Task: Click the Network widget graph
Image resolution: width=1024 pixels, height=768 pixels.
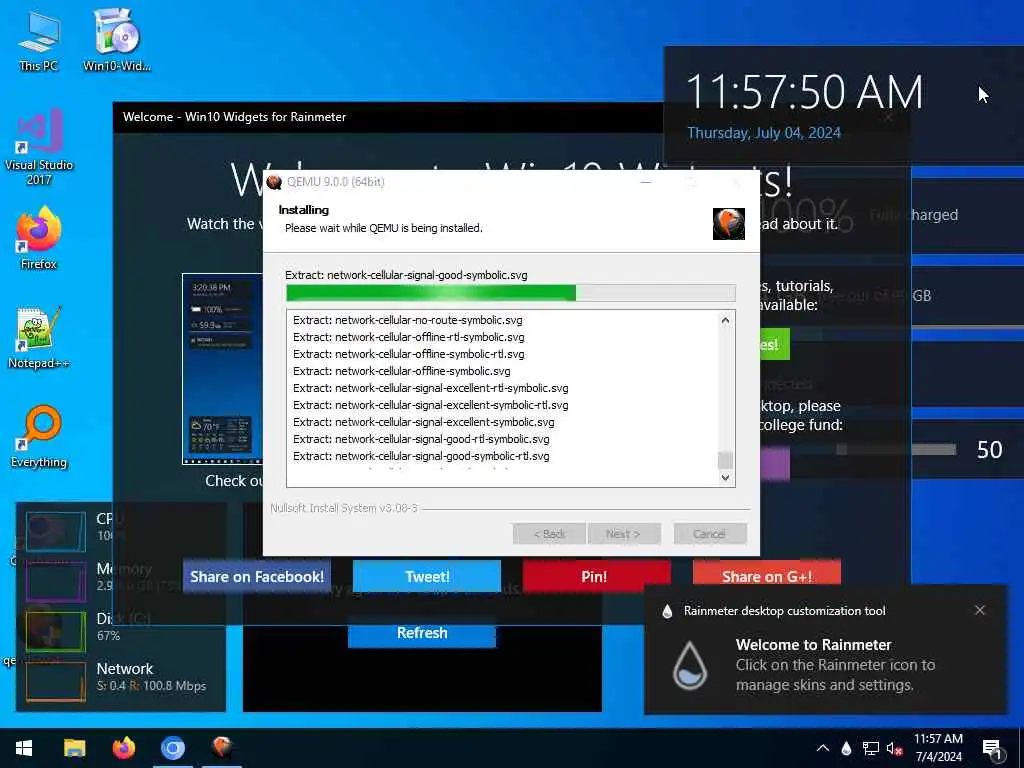Action: 56,681
